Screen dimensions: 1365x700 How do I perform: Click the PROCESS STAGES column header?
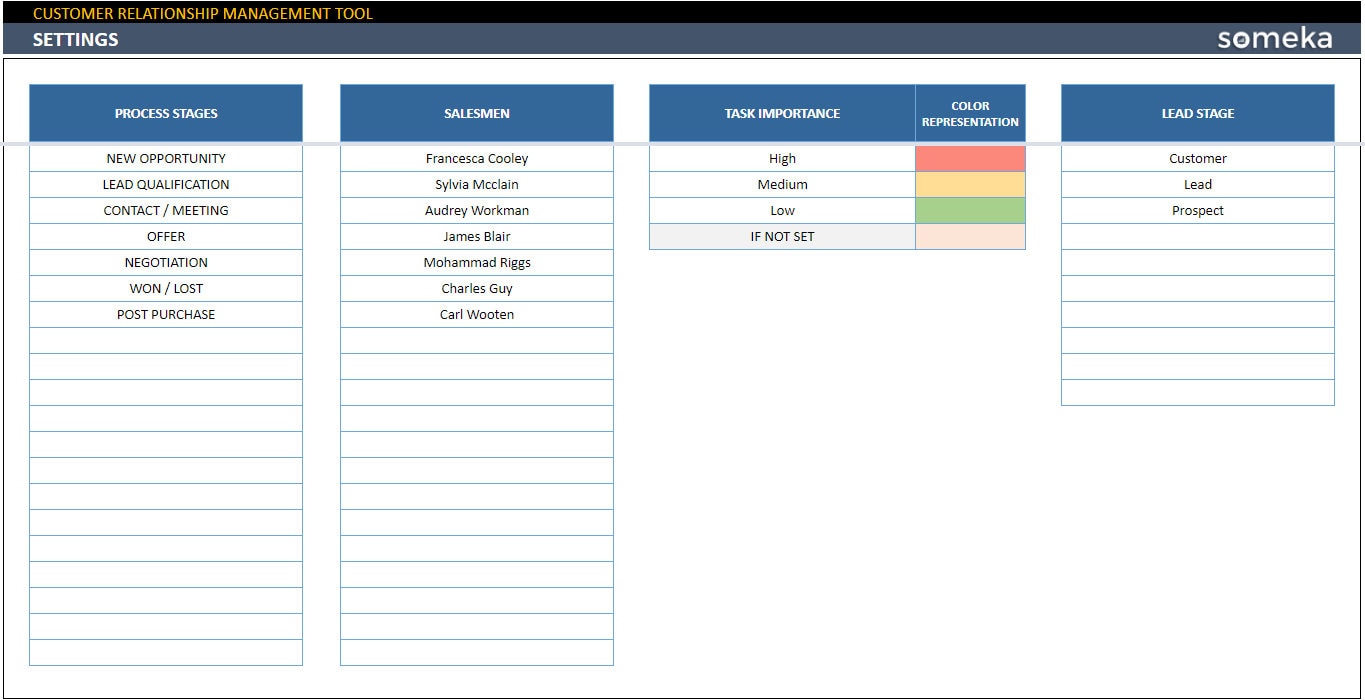[165, 113]
